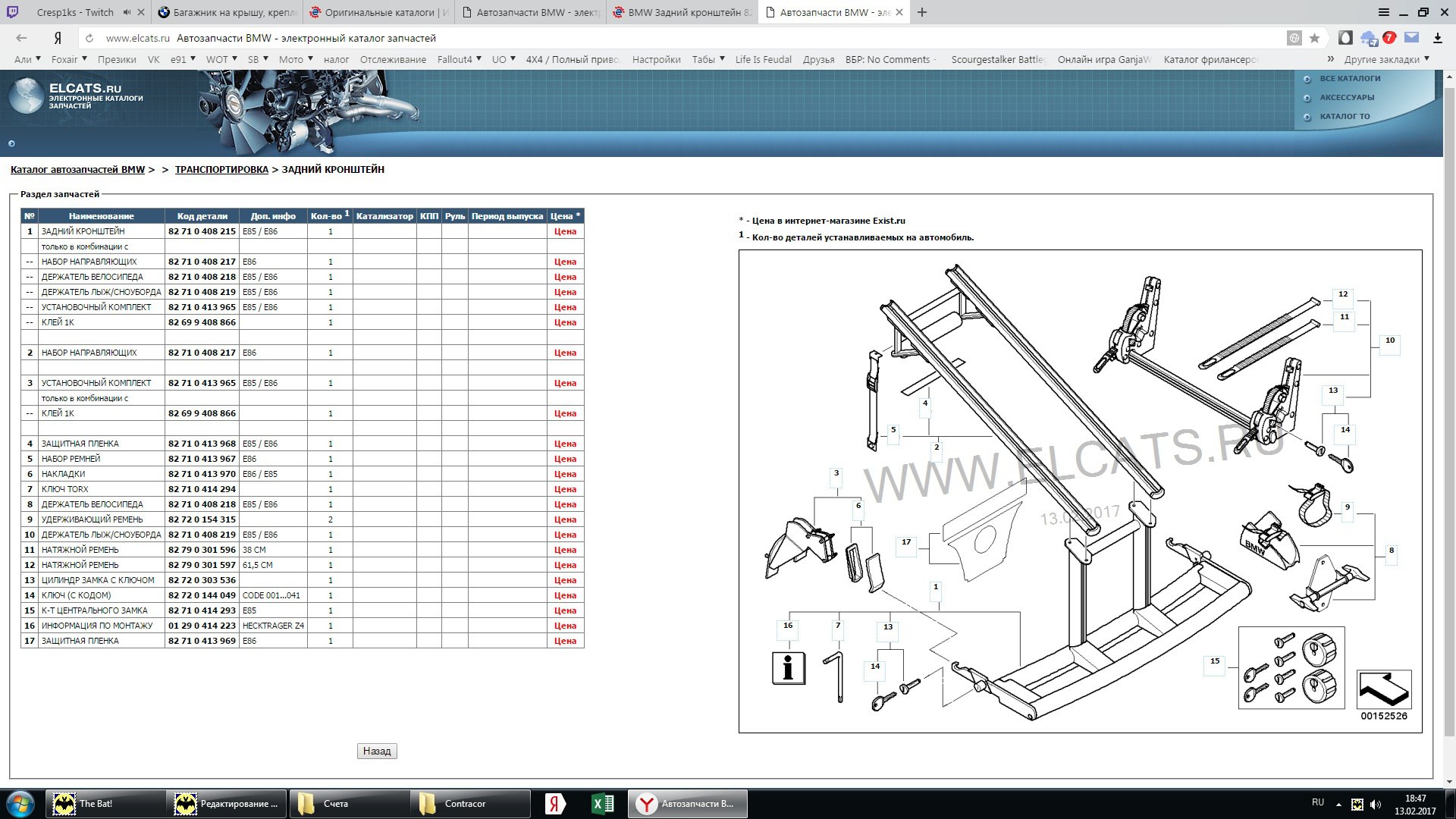This screenshot has height=819, width=1456.
Task: Click Каталог автозапчастей BMW breadcrumb
Action: pos(77,169)
